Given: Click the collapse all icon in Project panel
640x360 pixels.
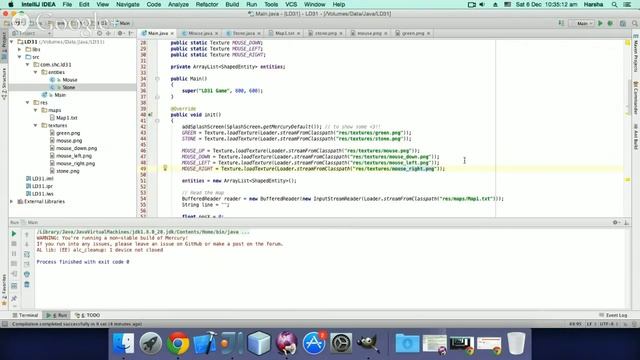Looking at the screenshot, I should click(109, 33).
